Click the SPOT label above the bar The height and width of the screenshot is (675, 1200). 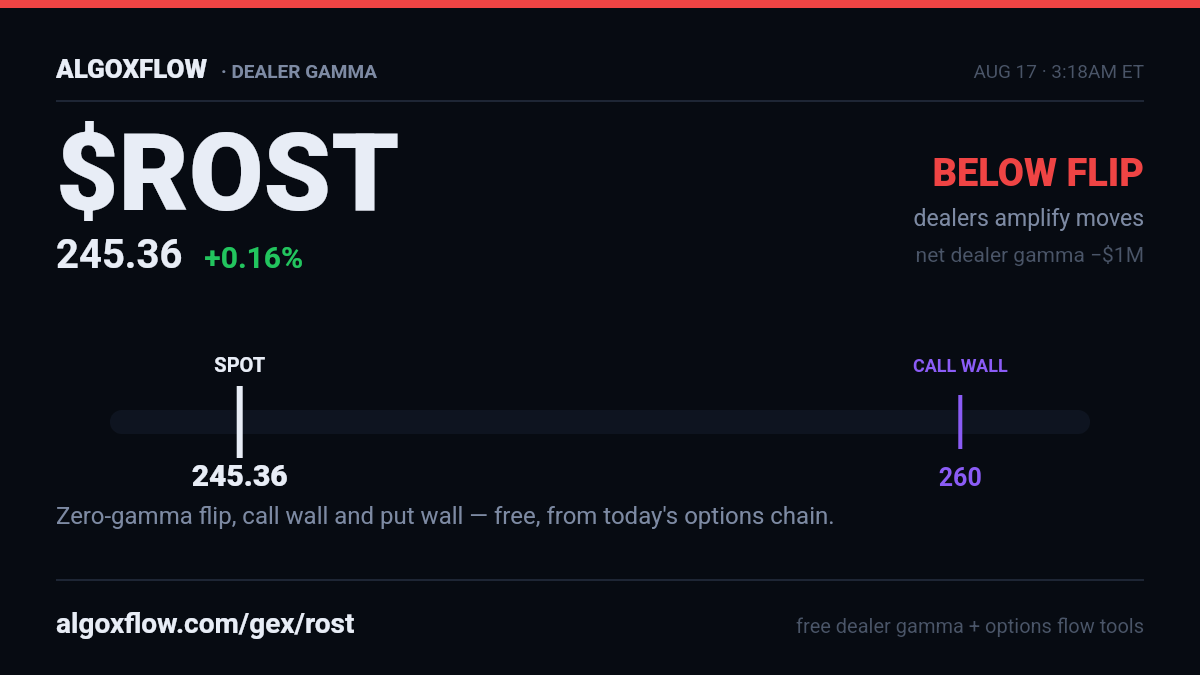click(240, 365)
